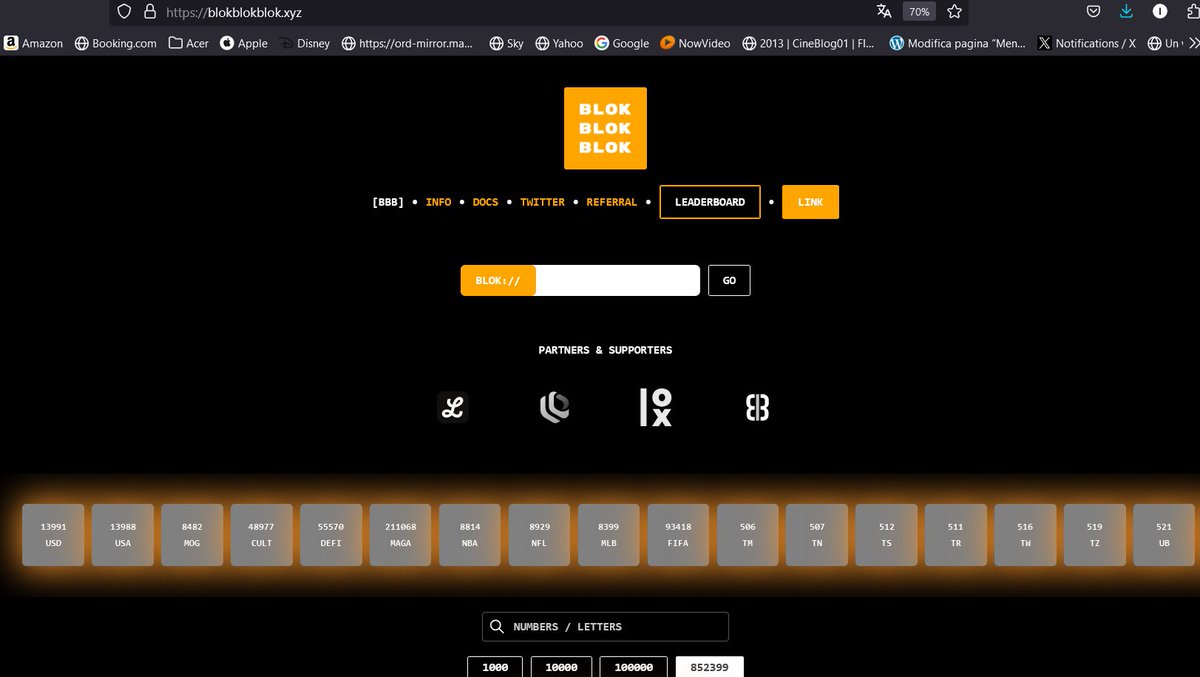1200x677 pixels.
Task: Select the 852399 filter option
Action: 710,666
